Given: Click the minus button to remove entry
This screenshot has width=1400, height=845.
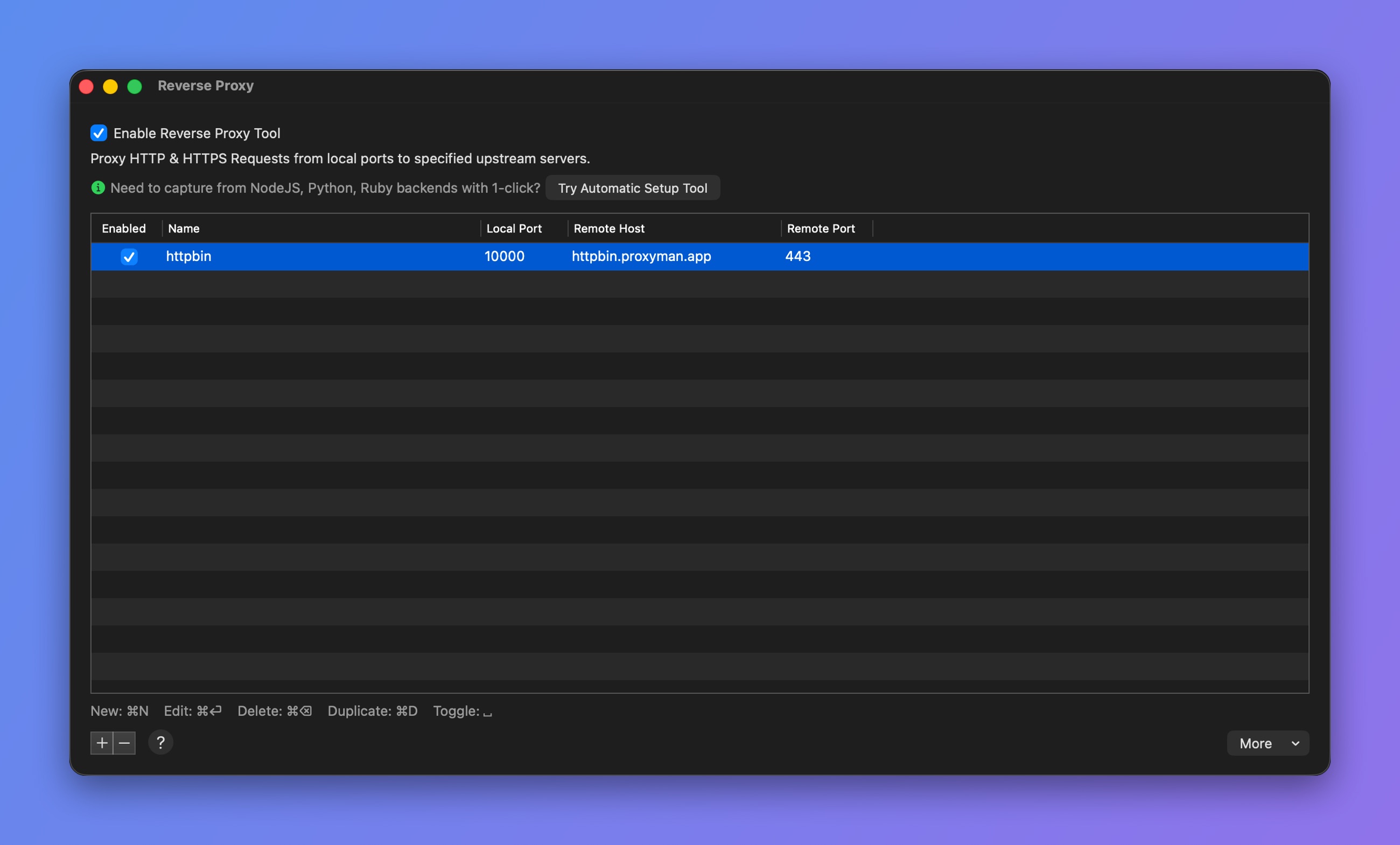Looking at the screenshot, I should click(x=124, y=743).
